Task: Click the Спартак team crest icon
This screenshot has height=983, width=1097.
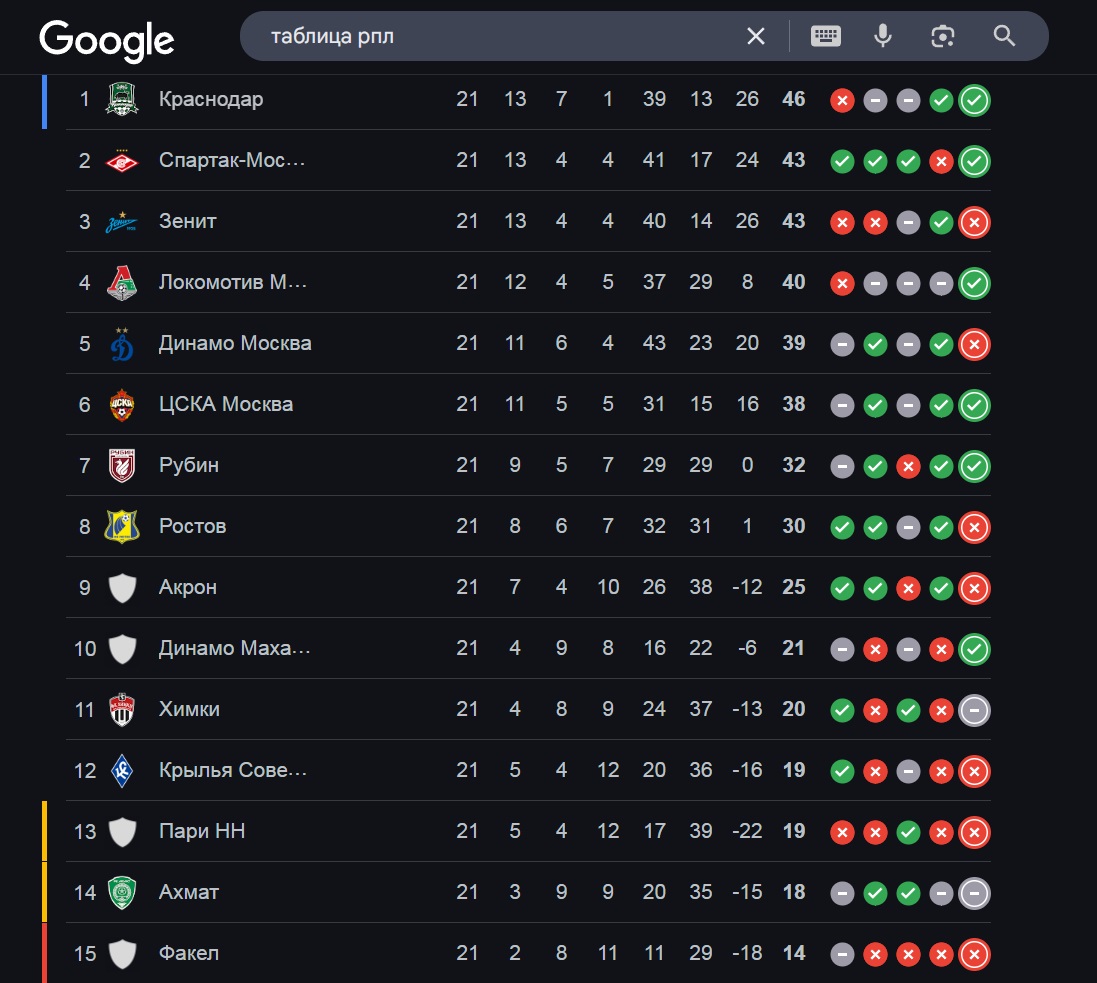Action: pos(122,161)
